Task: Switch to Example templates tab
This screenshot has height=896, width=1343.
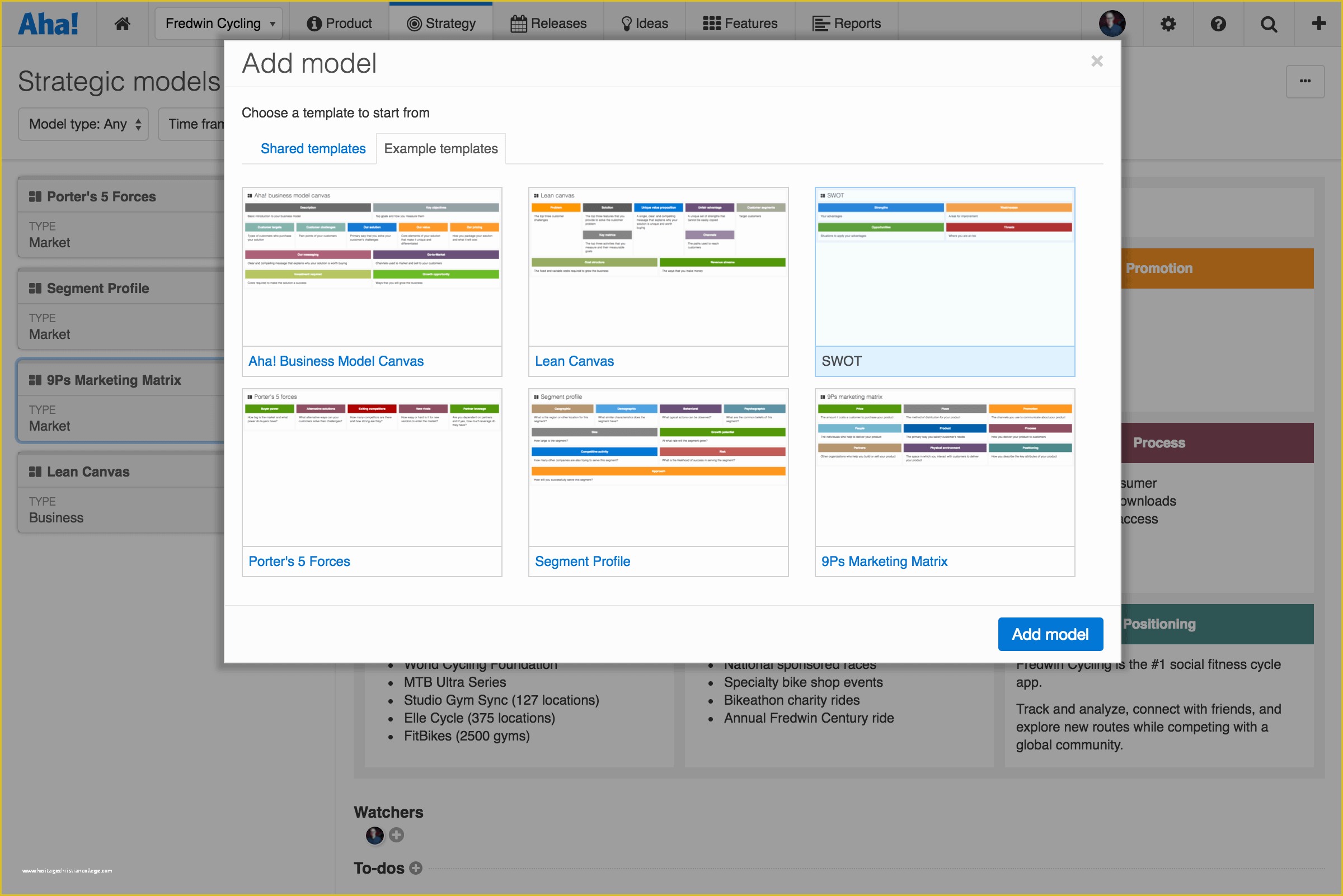Action: 441,148
